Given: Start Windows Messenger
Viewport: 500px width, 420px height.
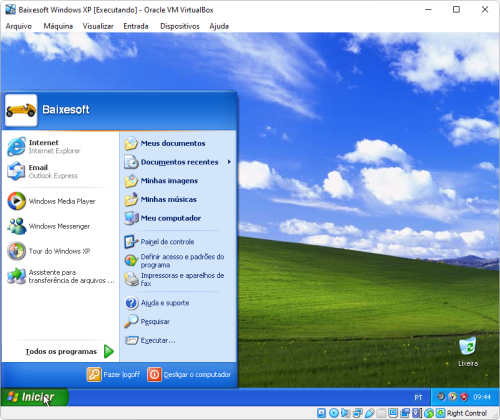Looking at the screenshot, I should click(60, 226).
